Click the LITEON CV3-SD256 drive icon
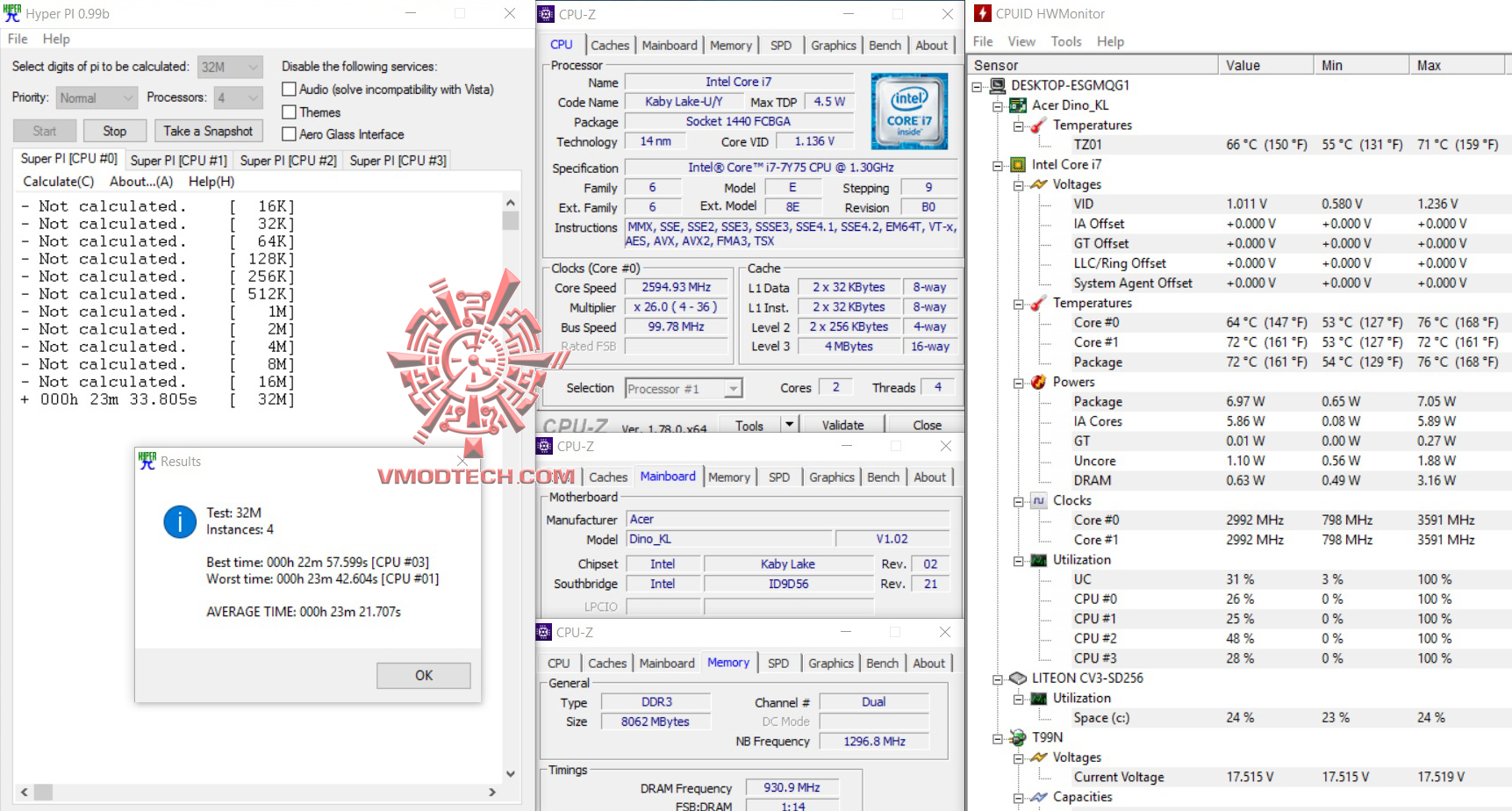The width and height of the screenshot is (1512, 811). (x=1018, y=678)
